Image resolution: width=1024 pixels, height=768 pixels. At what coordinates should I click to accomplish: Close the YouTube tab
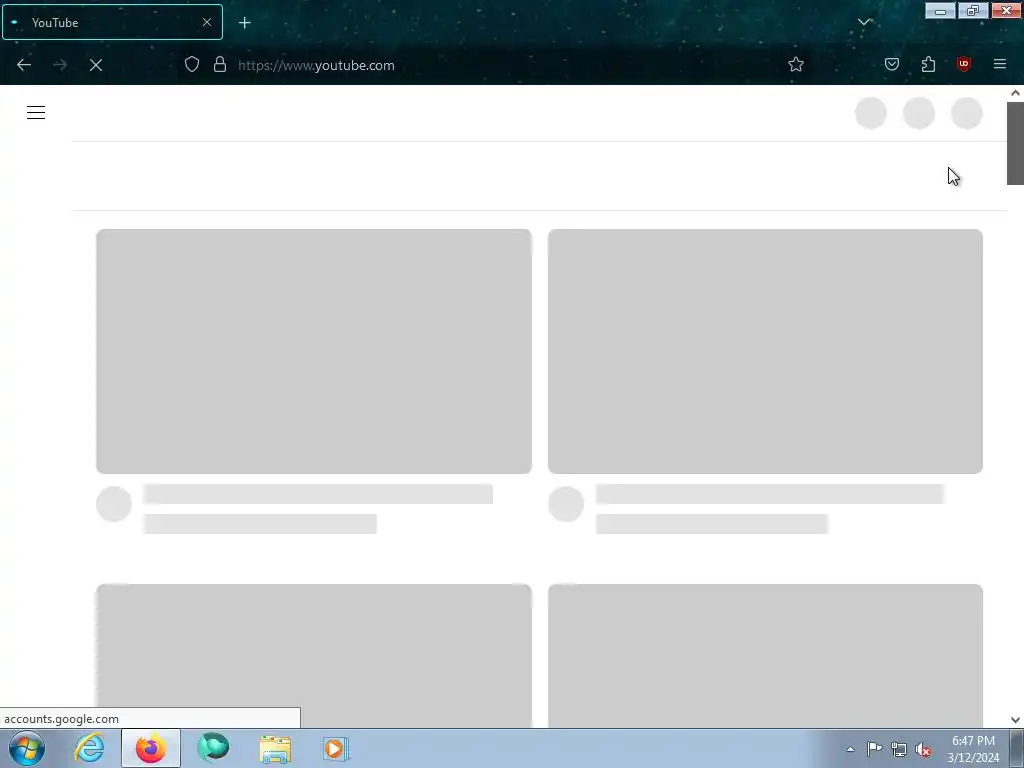click(x=207, y=22)
